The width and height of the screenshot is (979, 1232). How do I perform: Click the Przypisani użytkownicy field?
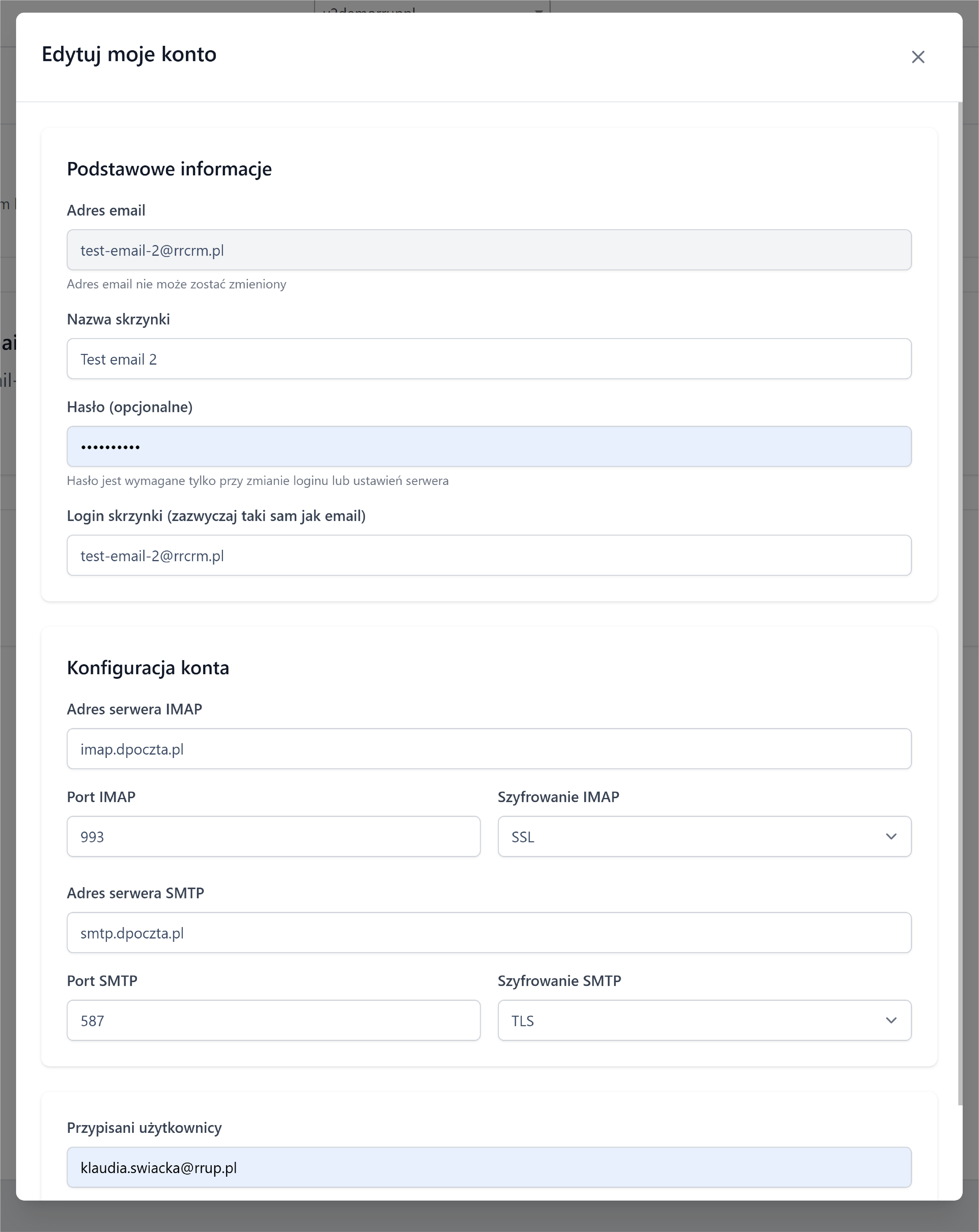point(488,1167)
